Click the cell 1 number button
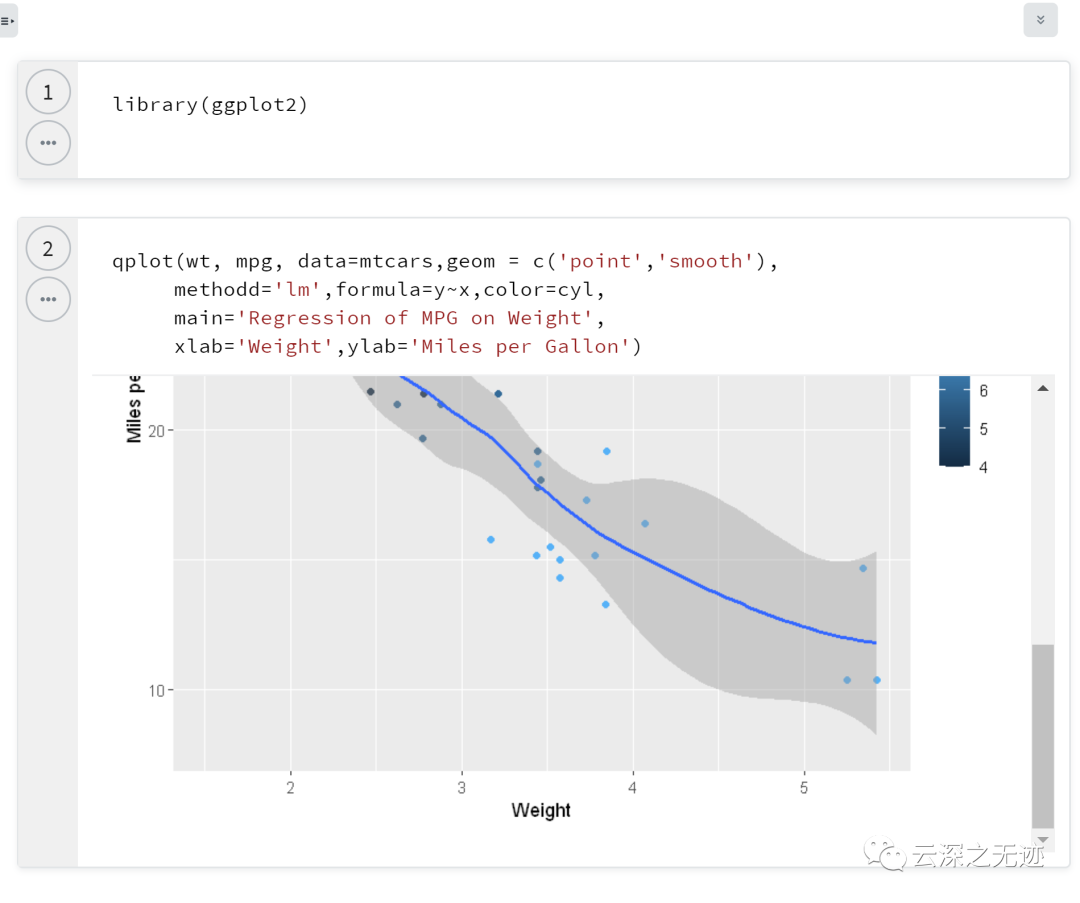Screen dimensions: 1080x903 [48, 93]
